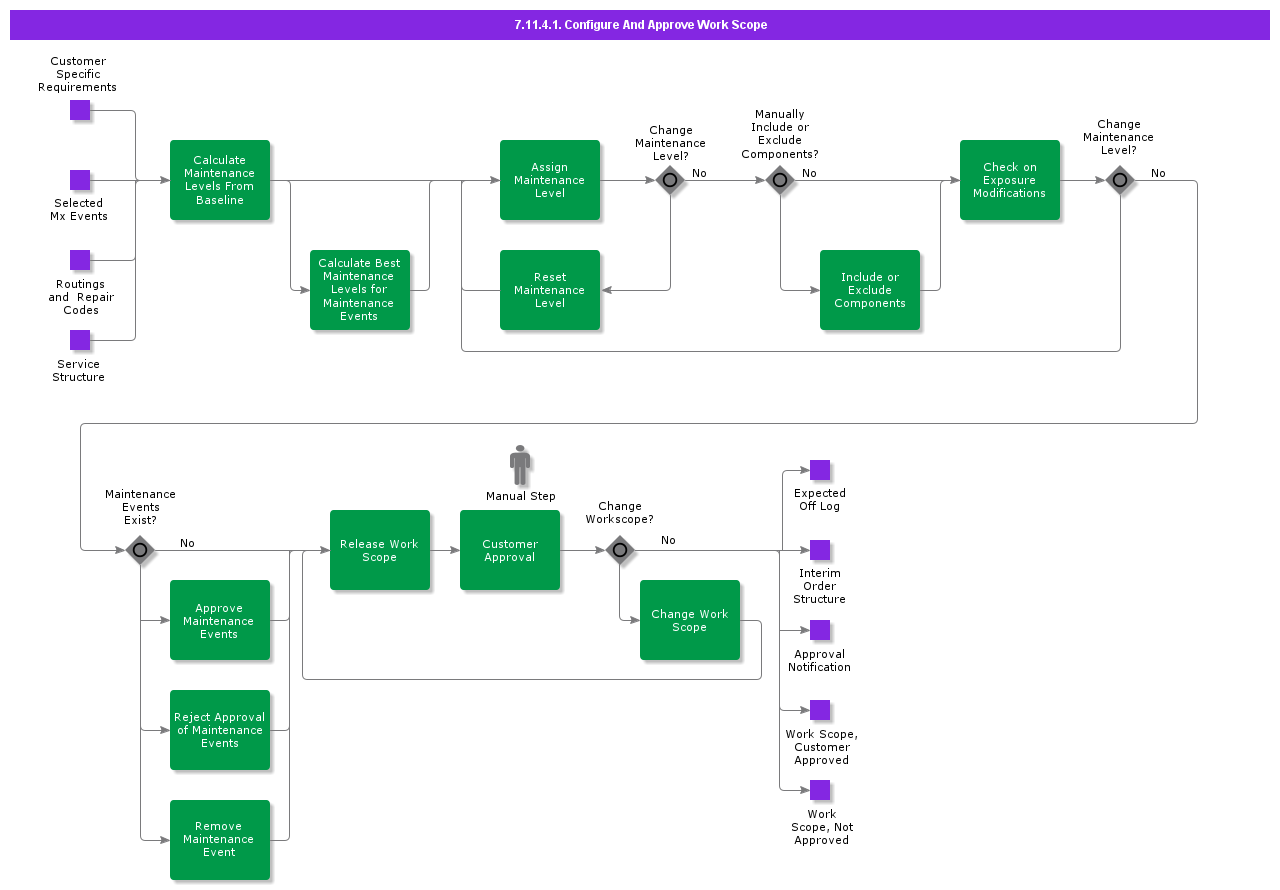Expand the rightmost Change Maintenance Level diamond
Image resolution: width=1280 pixels, height=890 pixels.
(1119, 180)
